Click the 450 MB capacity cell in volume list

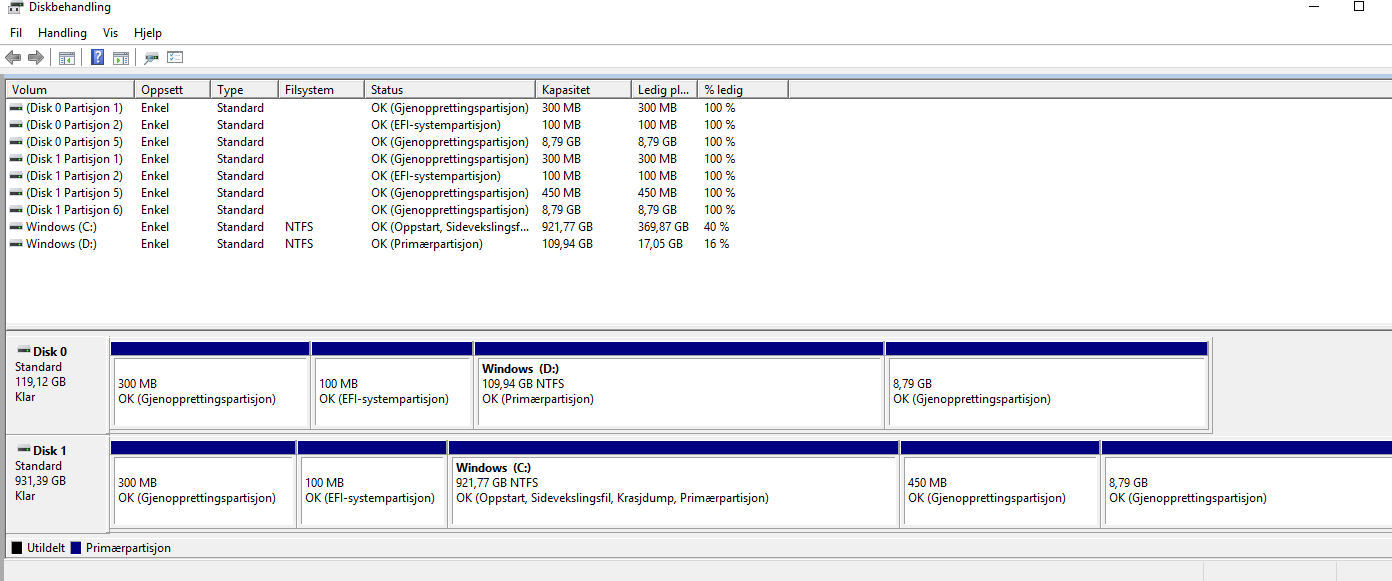[x=561, y=193]
